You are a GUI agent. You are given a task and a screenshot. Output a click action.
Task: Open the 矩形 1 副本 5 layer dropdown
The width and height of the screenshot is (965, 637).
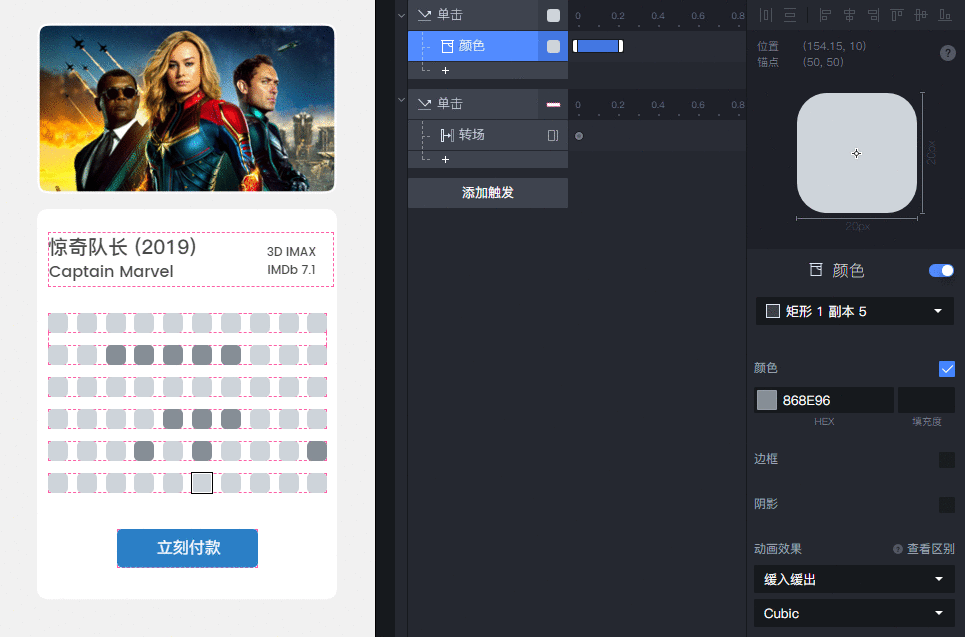[x=855, y=311]
